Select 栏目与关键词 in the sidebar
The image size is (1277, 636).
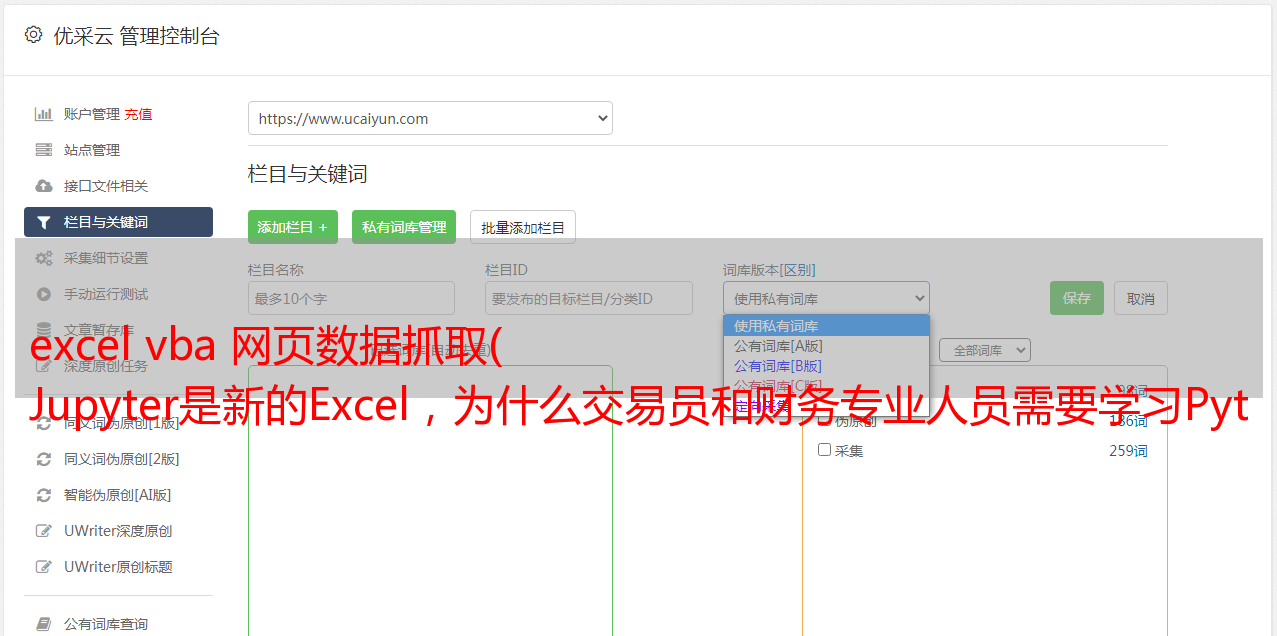(x=118, y=222)
